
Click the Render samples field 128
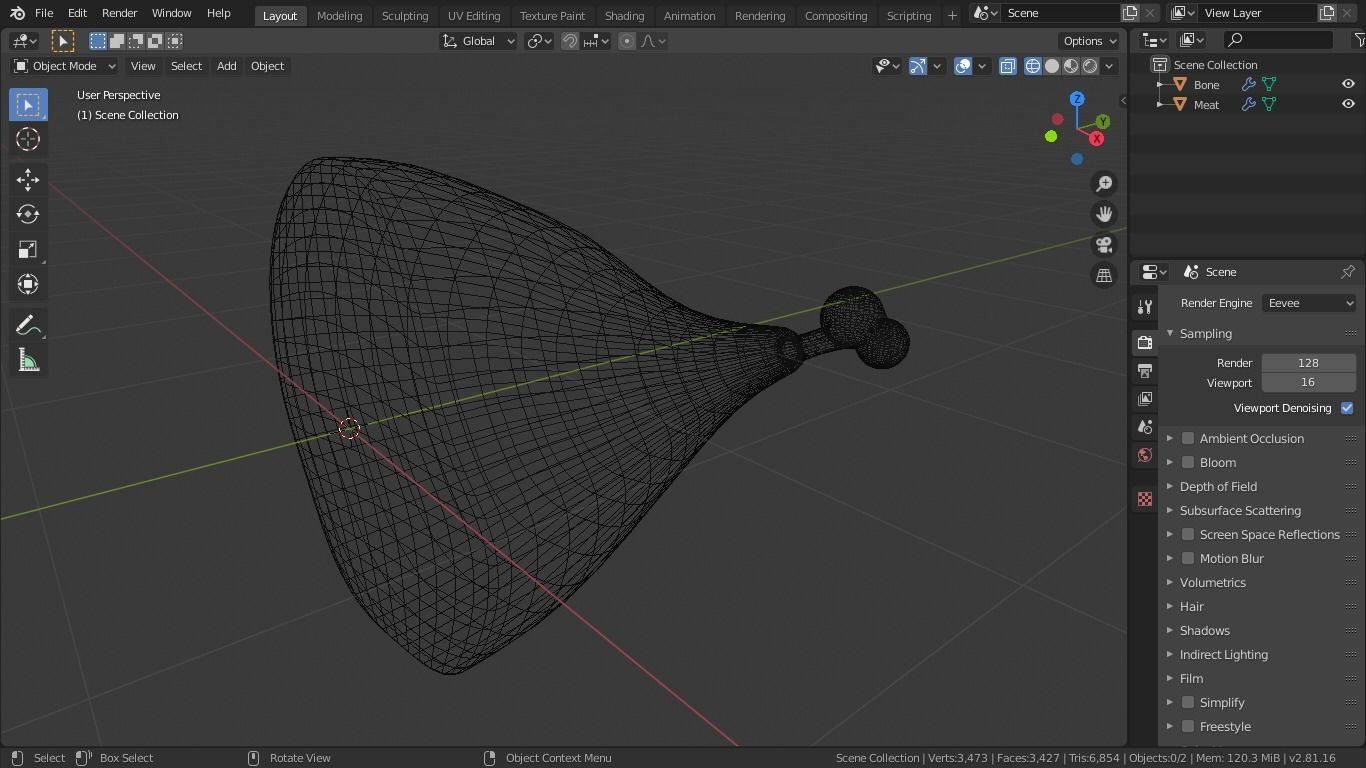click(1308, 363)
